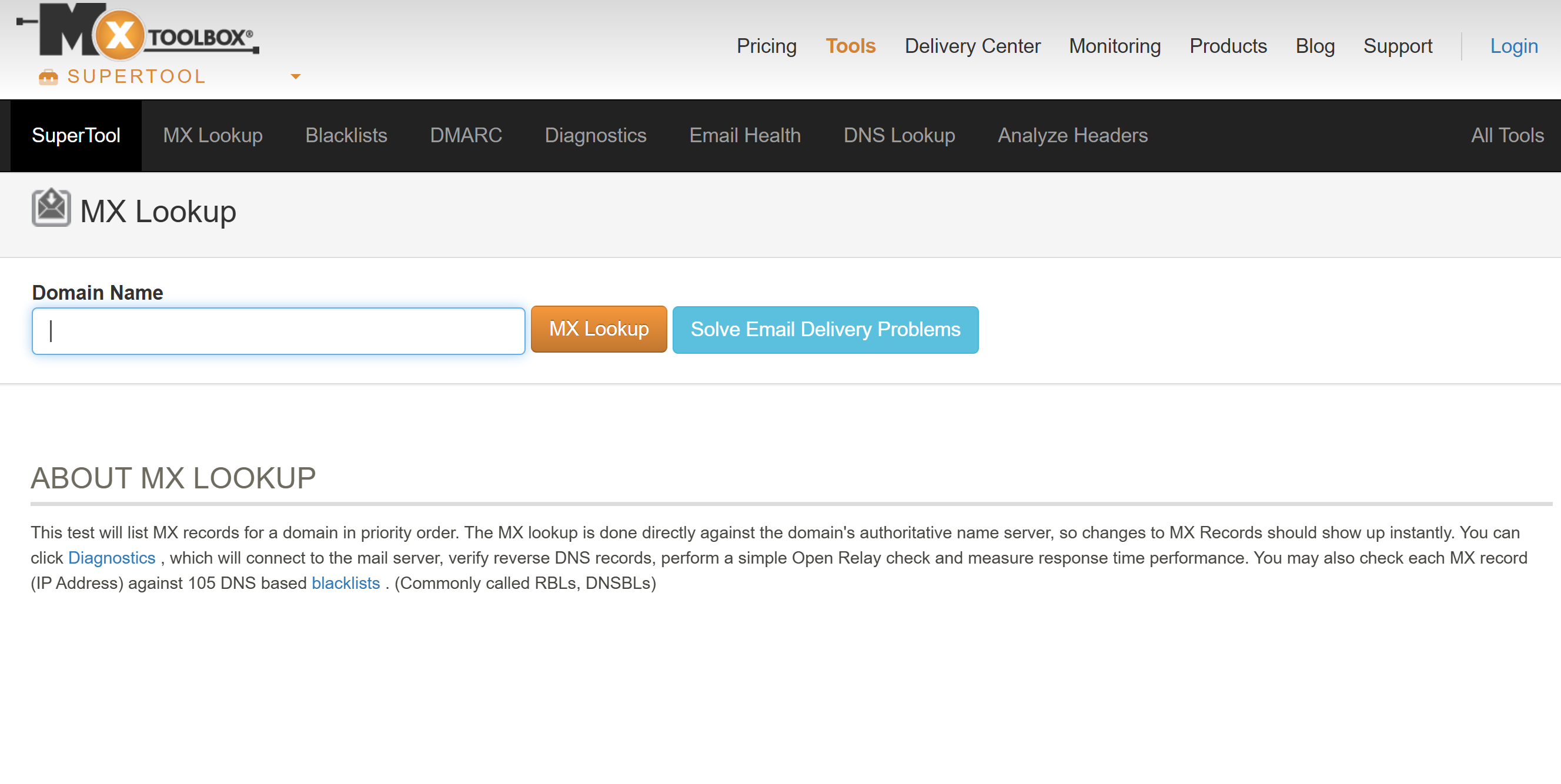Expand the SuperTool dropdown arrow
1561x784 pixels.
[x=296, y=76]
